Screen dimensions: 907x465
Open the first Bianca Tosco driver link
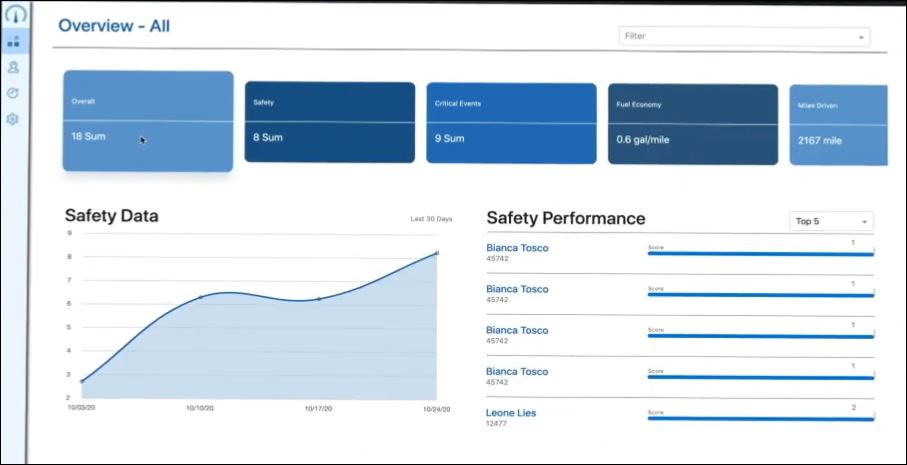[517, 248]
